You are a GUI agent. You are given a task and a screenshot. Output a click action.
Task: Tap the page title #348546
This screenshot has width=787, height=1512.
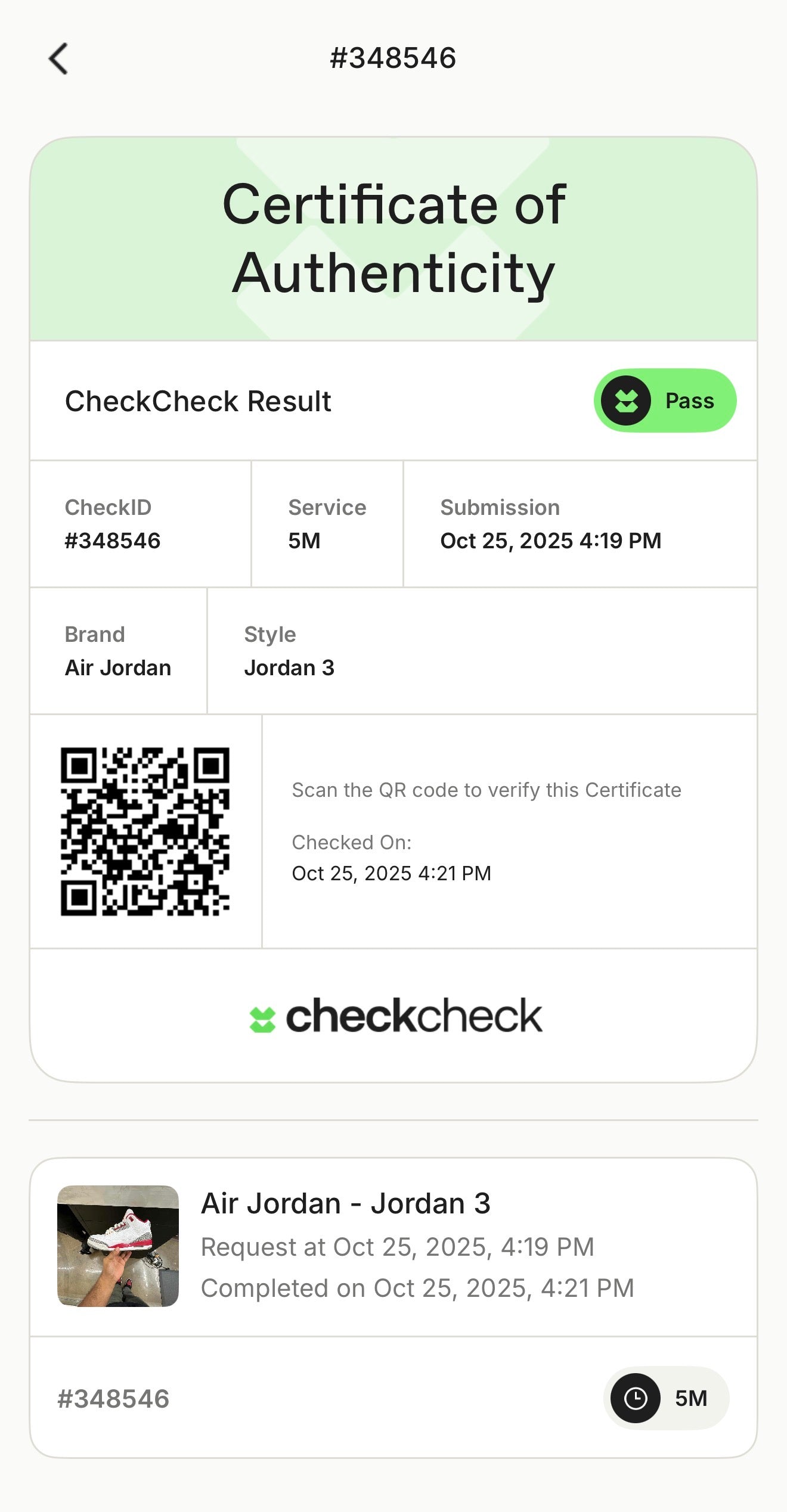(393, 58)
